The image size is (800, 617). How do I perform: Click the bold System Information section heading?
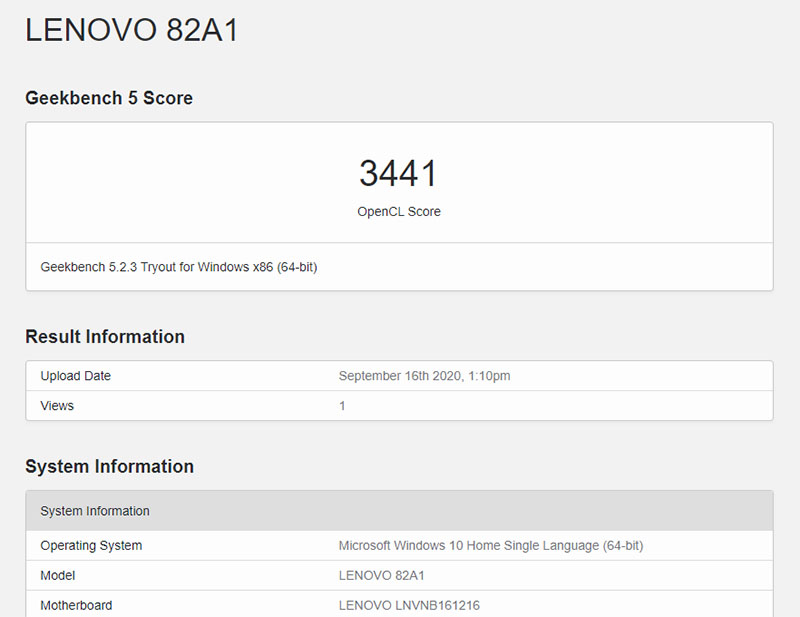coord(110,466)
